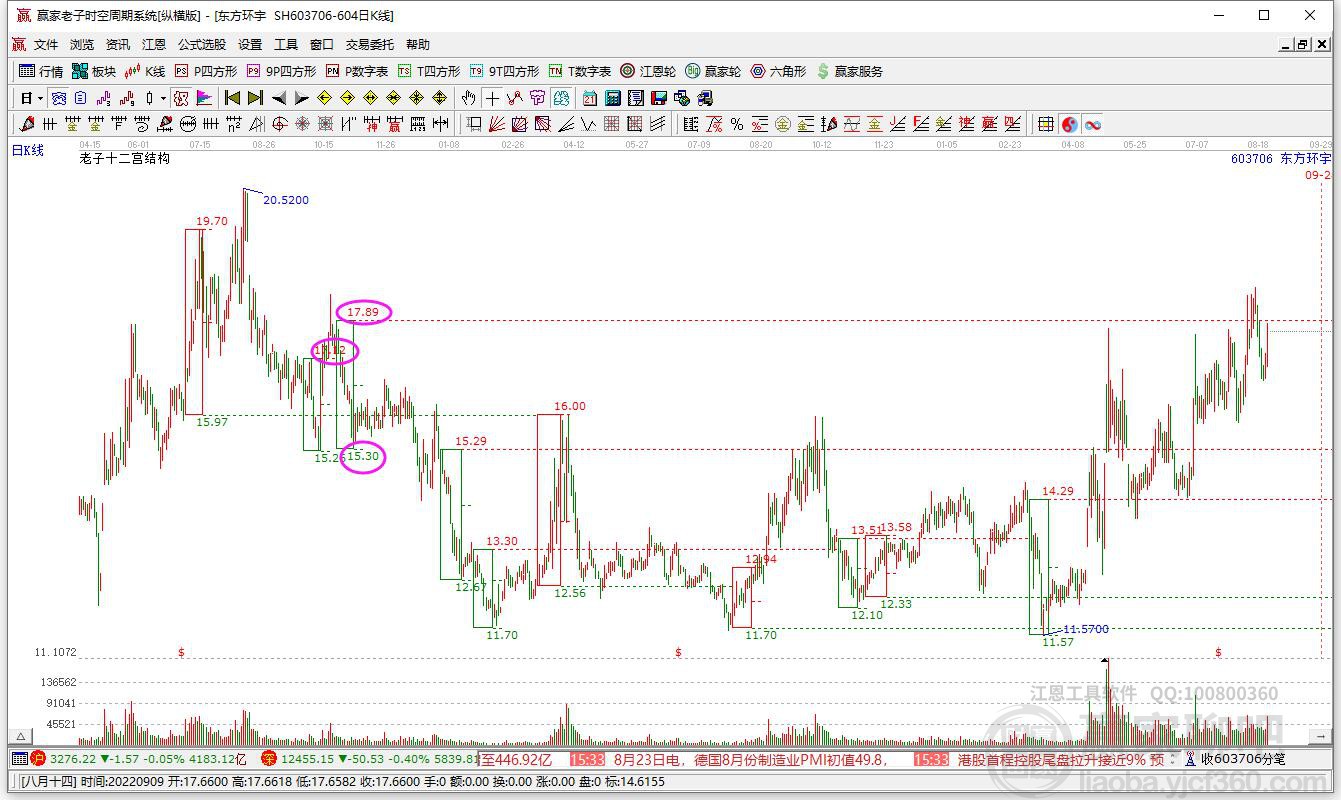Image resolution: width=1341 pixels, height=800 pixels.
Task: Select the circled 金 golden ratio tool
Action: tap(783, 124)
